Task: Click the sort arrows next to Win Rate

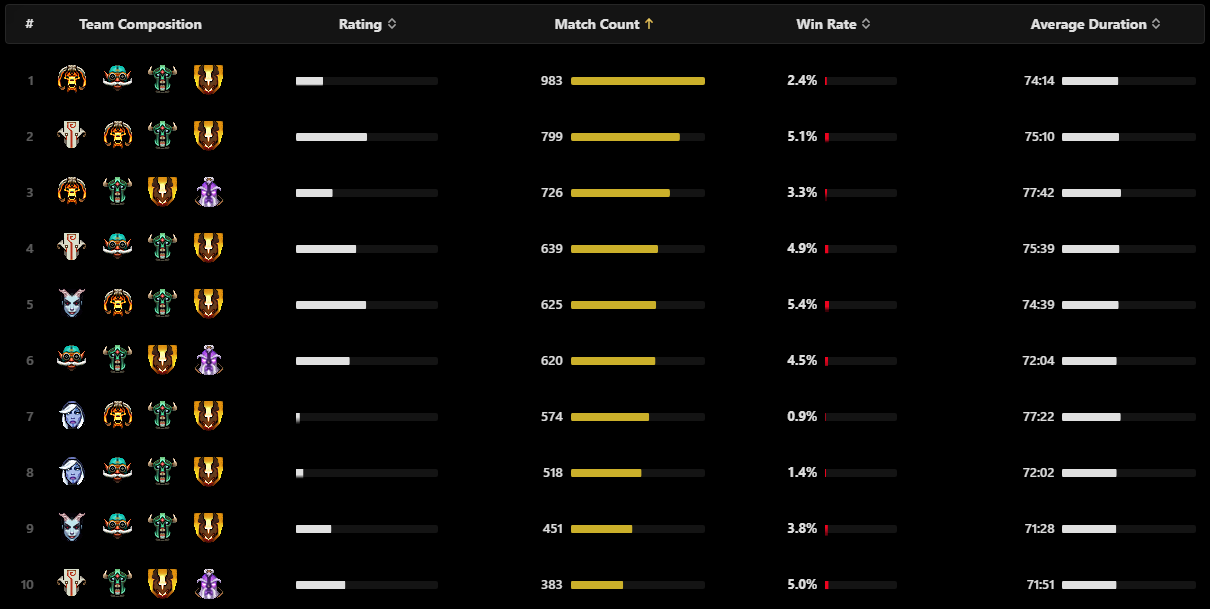Action: [x=867, y=24]
